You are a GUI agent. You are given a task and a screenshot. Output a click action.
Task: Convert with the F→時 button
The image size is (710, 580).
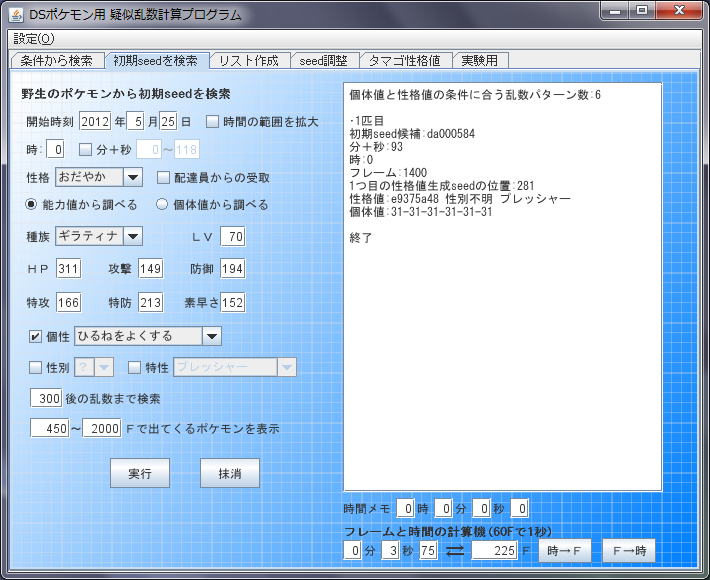(629, 551)
